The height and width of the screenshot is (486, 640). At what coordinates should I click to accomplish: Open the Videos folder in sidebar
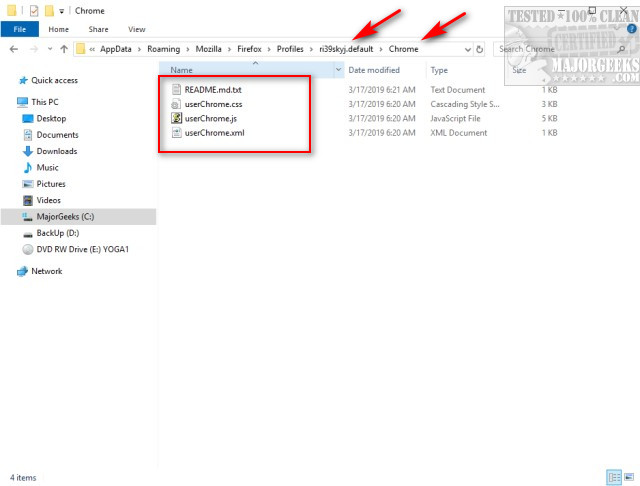[x=49, y=200]
